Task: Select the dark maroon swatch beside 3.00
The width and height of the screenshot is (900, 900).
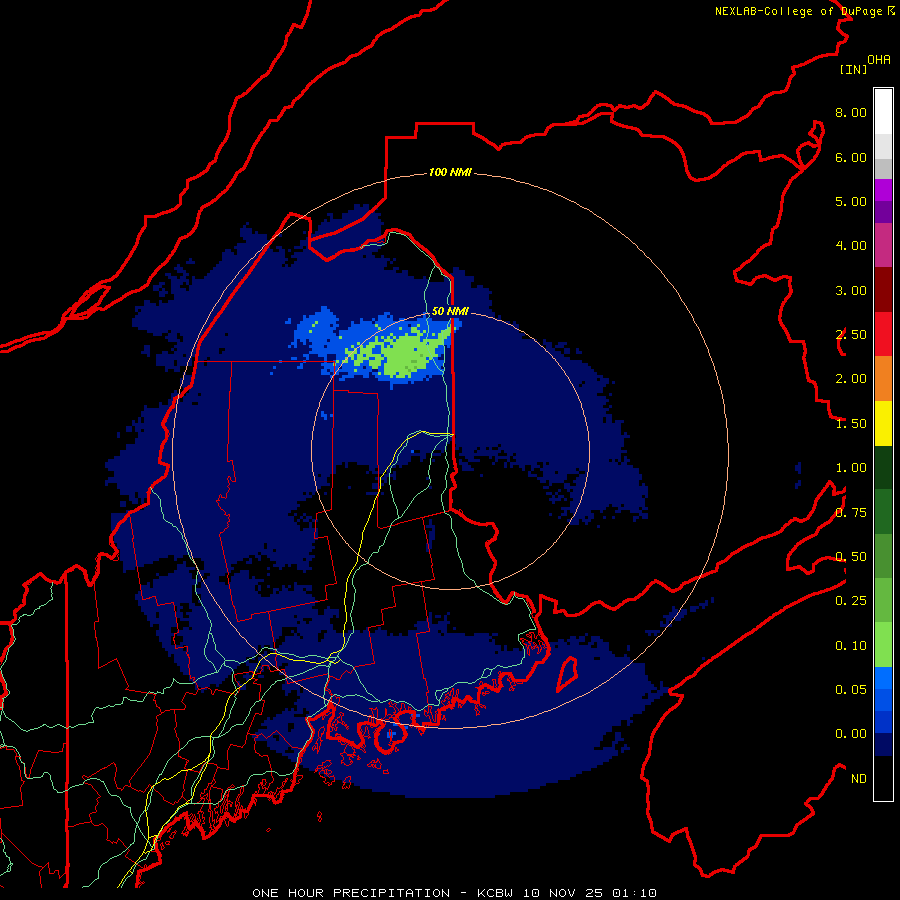Action: click(883, 290)
